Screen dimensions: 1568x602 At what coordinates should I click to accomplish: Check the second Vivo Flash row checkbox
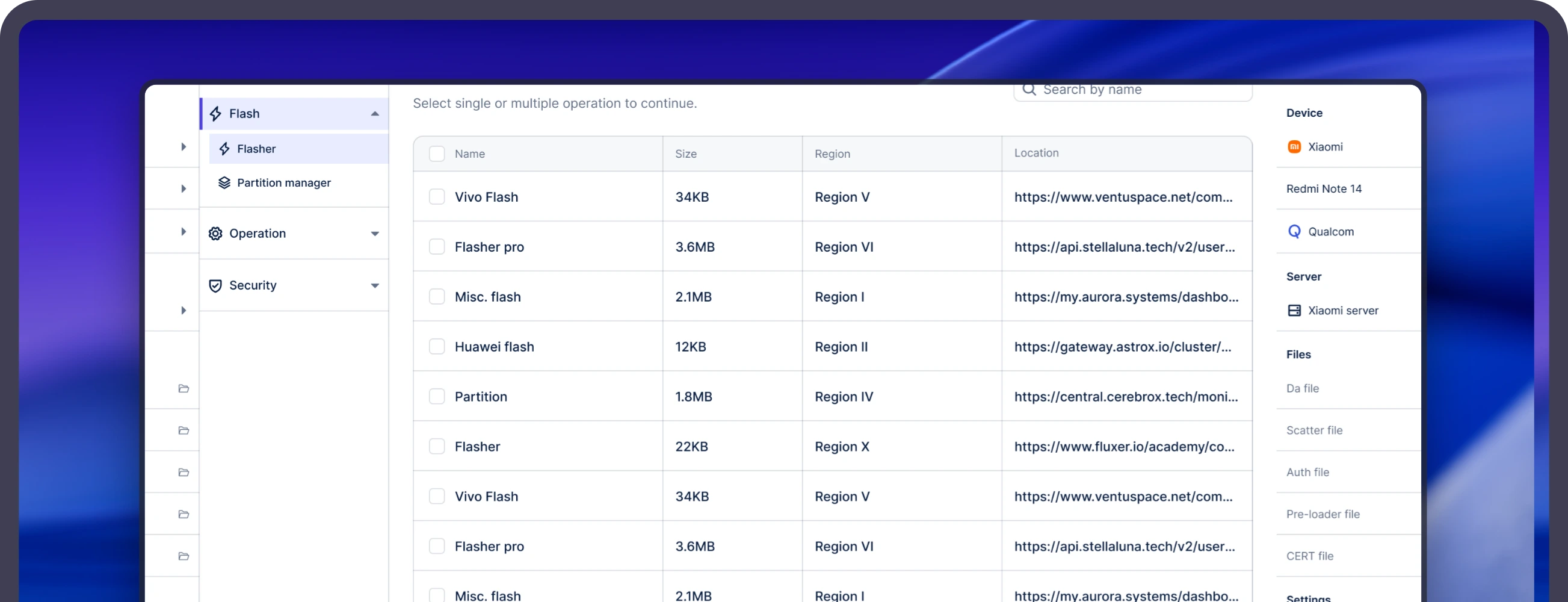pyautogui.click(x=437, y=497)
